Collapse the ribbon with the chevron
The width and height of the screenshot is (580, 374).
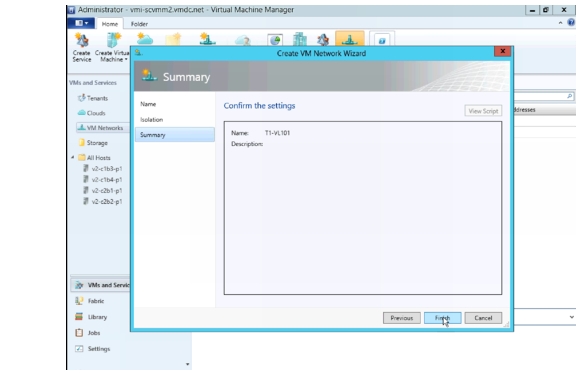click(560, 23)
